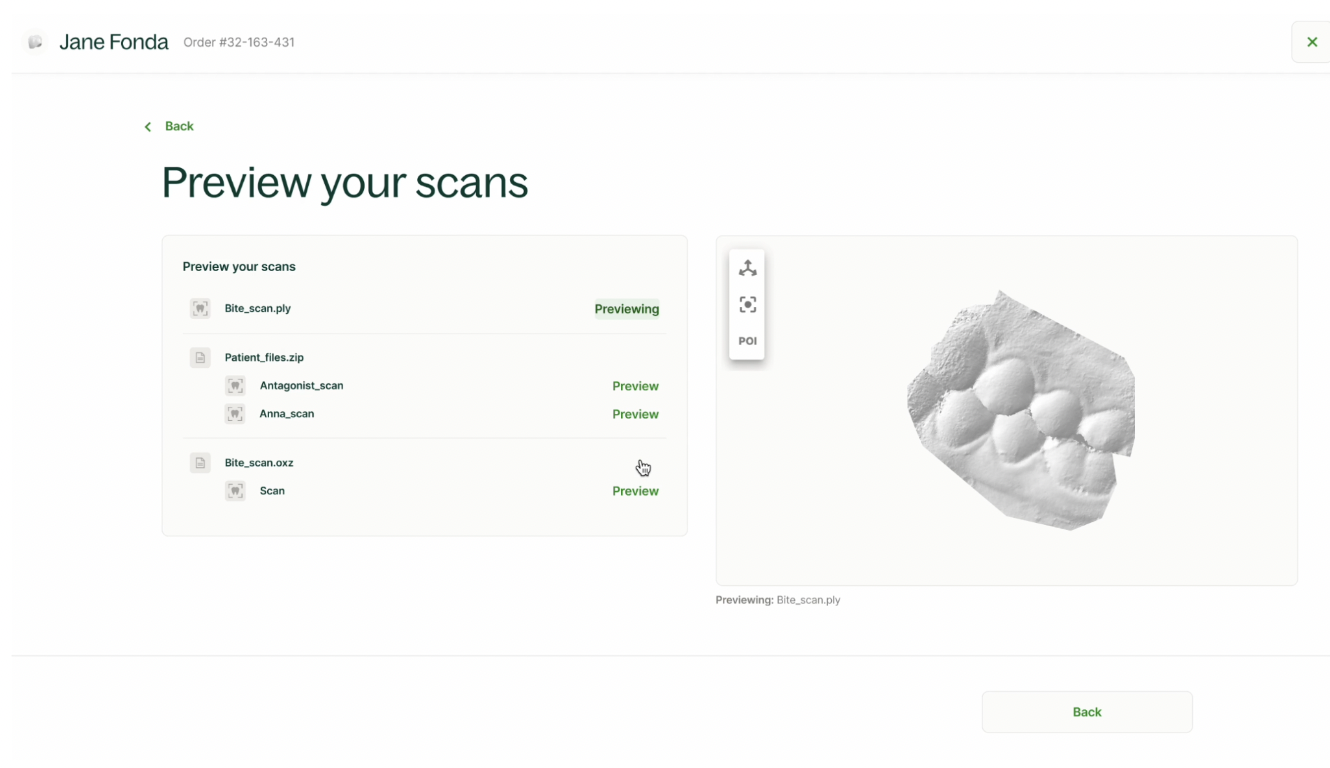The height and width of the screenshot is (768, 1330).
Task: Preview the Anna_scan file
Action: [x=635, y=413]
